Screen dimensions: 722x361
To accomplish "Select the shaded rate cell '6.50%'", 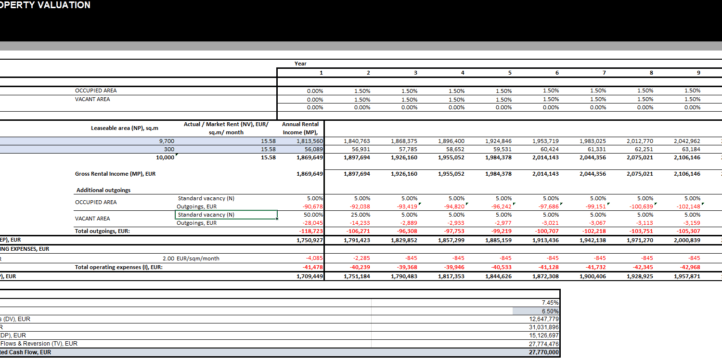I will 536,311.
